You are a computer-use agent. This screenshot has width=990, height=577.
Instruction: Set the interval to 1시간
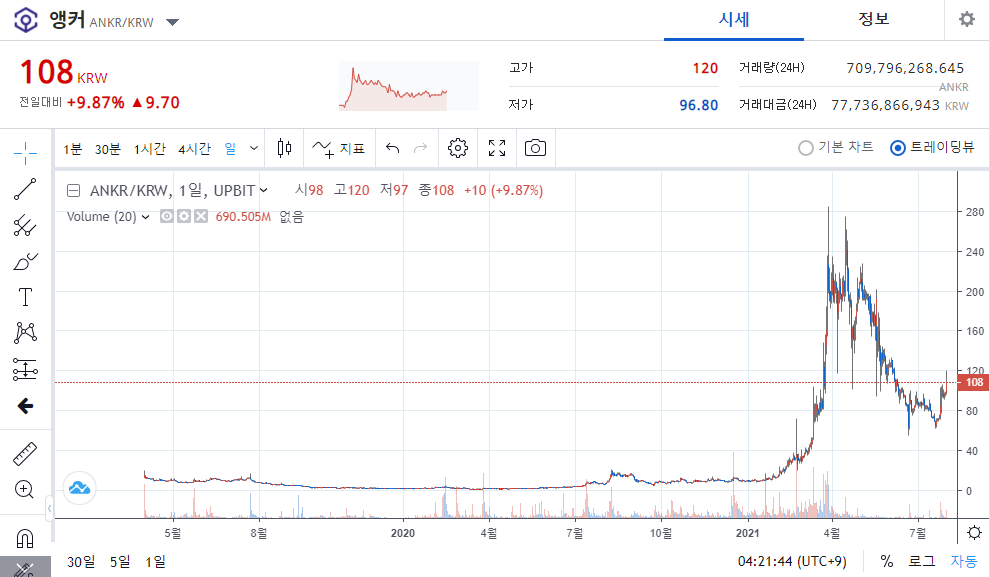pyautogui.click(x=150, y=149)
